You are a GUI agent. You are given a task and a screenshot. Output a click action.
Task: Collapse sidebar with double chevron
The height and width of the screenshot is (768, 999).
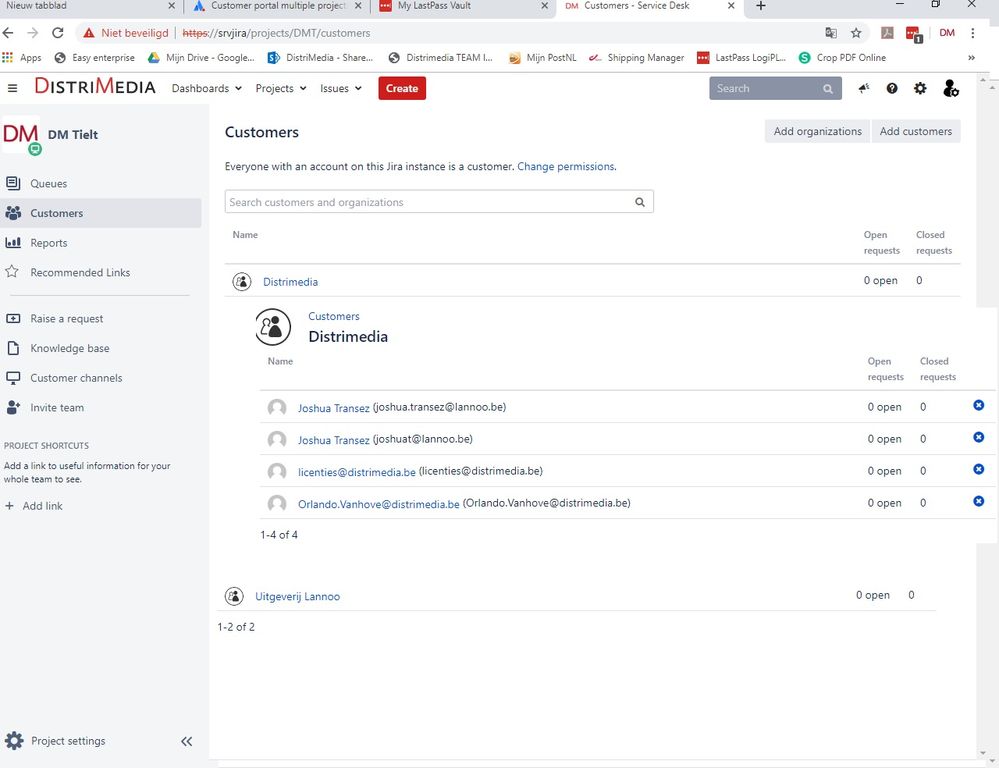tap(186, 741)
